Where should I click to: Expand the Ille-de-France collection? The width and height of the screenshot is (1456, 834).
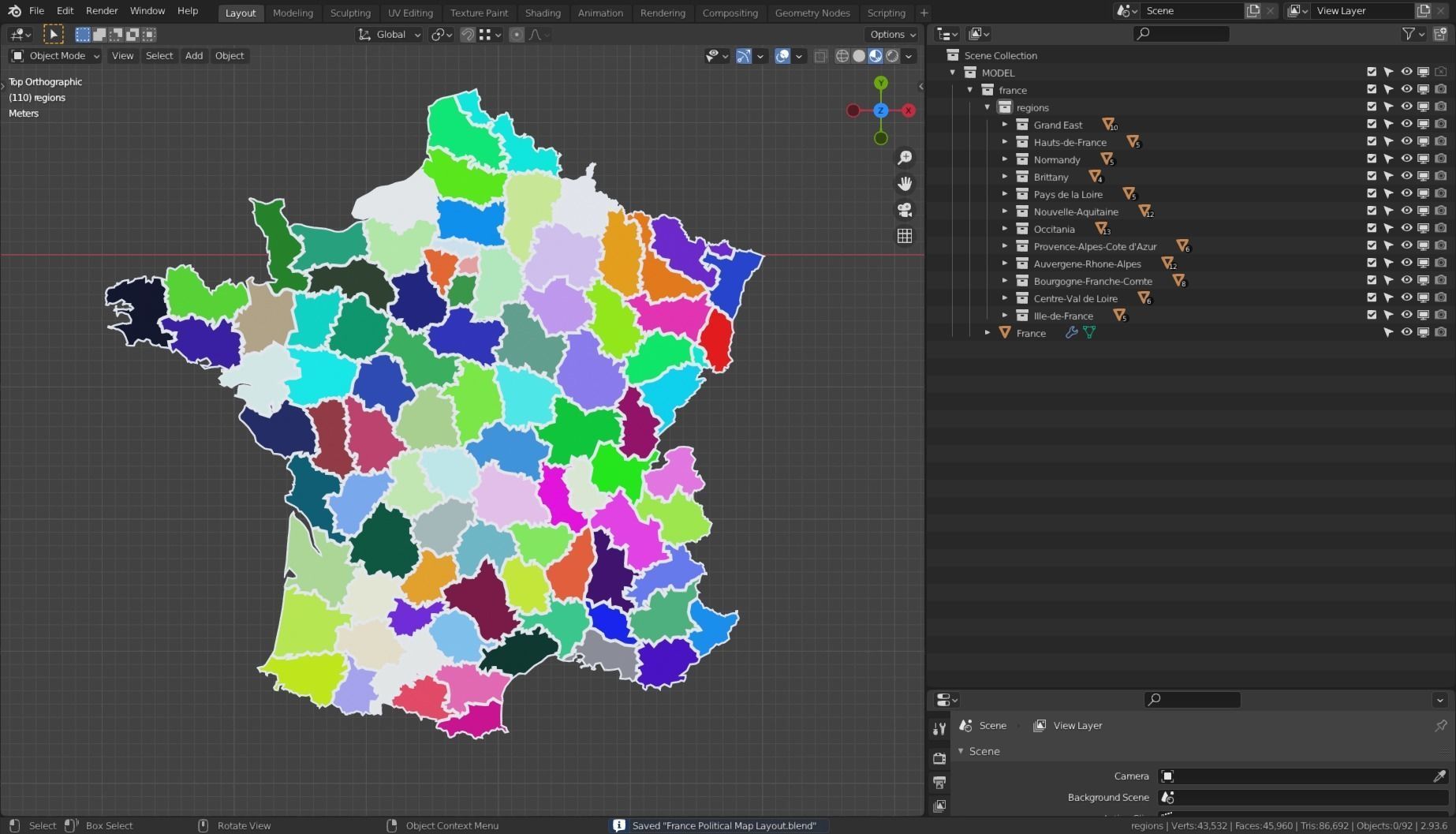pyautogui.click(x=1005, y=316)
